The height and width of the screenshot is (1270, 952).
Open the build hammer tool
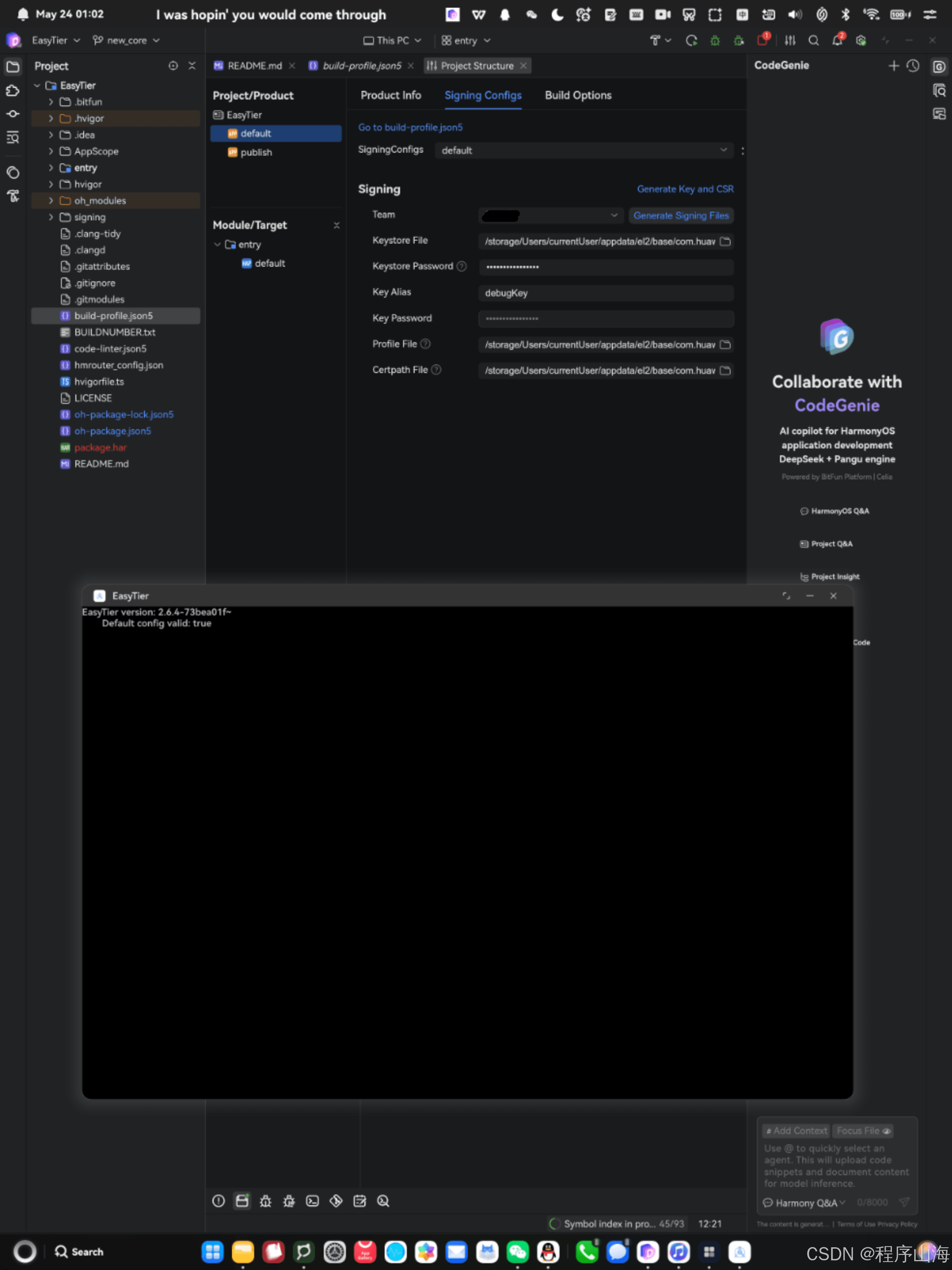pyautogui.click(x=655, y=40)
